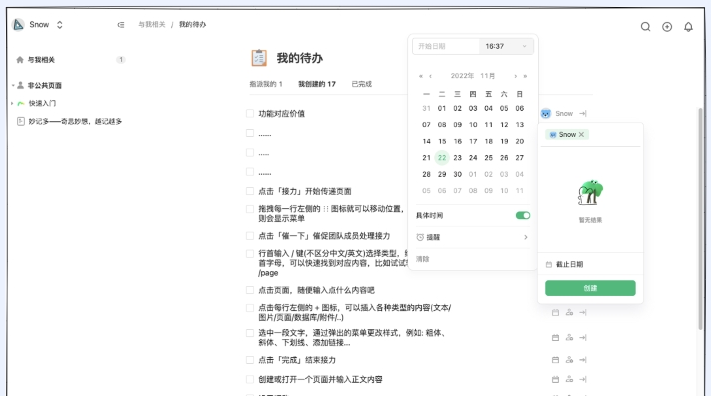Image resolution: width=711 pixels, height=396 pixels.
Task: Check the 点击页面，随便输入点什么内容吧 checkbox
Action: [250, 290]
